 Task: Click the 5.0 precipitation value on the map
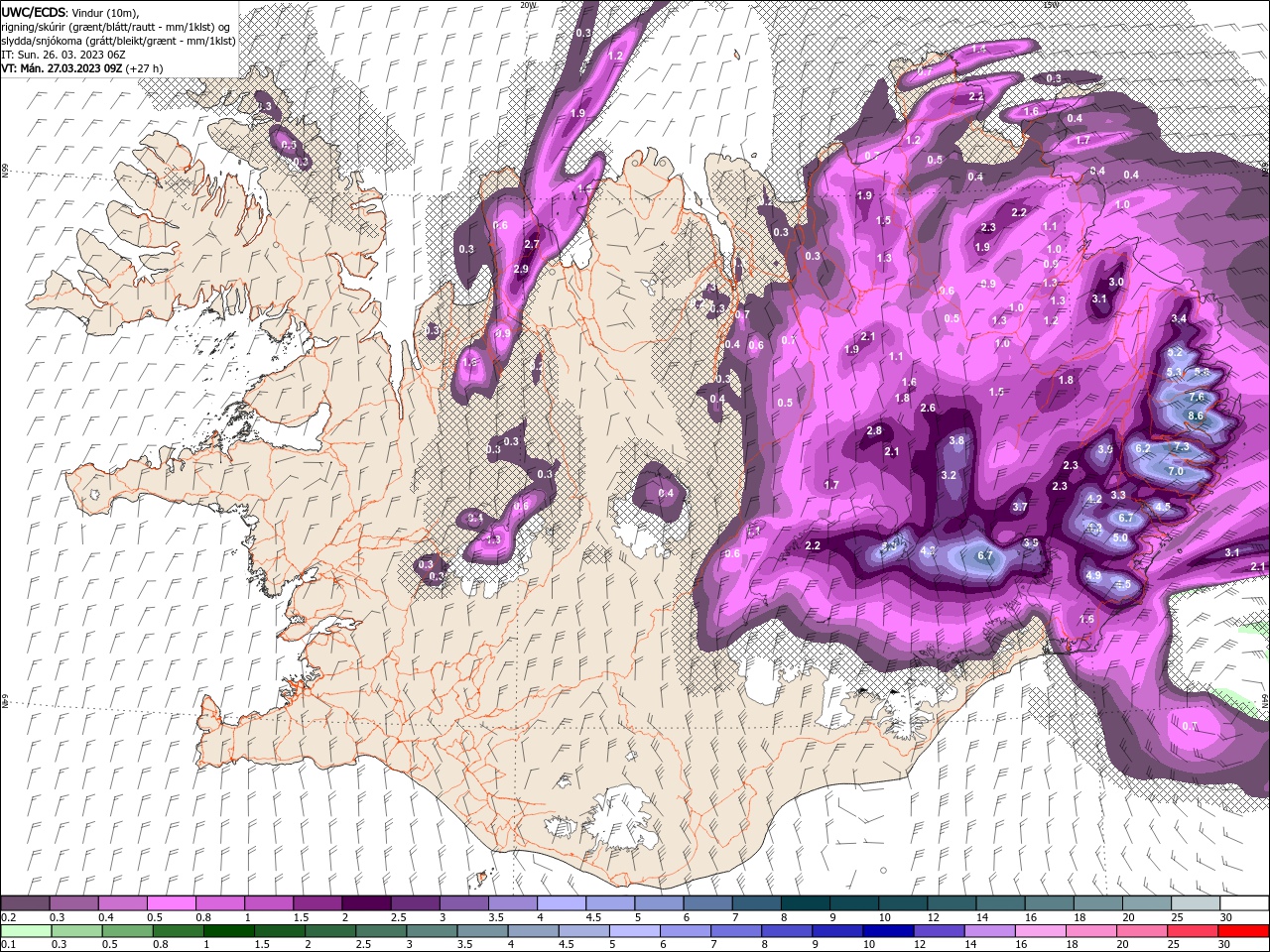pyautogui.click(x=1120, y=538)
